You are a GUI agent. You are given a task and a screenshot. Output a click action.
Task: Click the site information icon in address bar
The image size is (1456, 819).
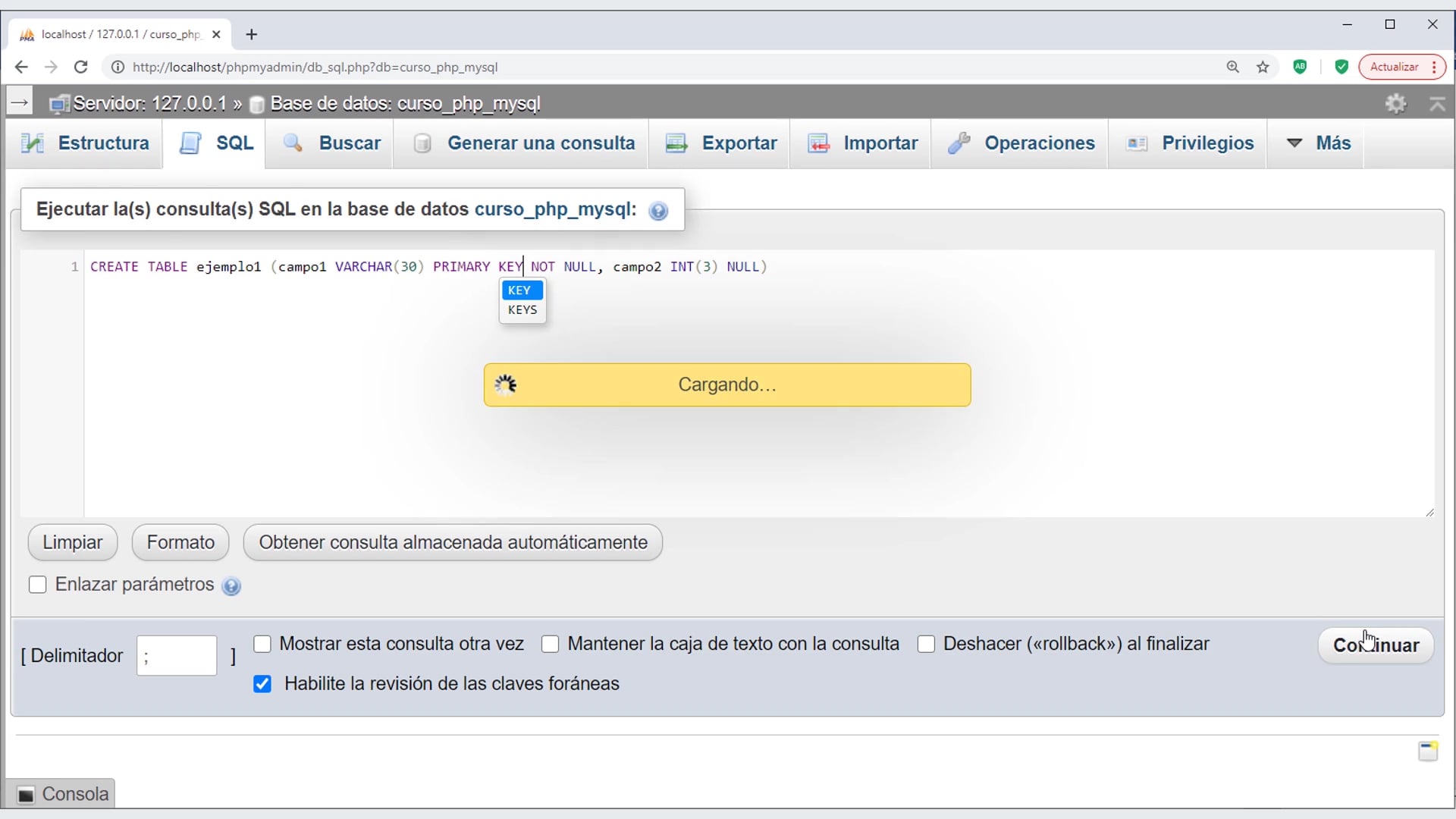[x=118, y=67]
